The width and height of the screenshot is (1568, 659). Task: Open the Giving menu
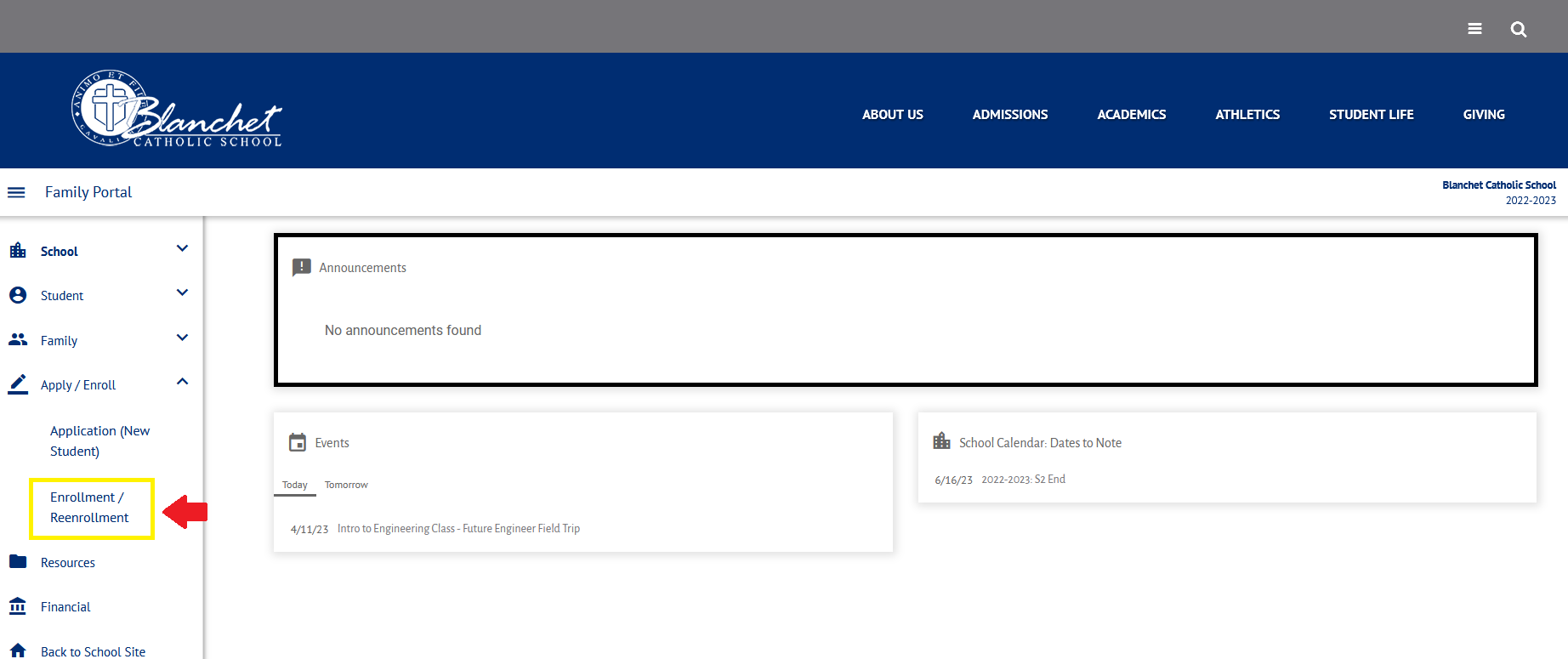click(1484, 115)
